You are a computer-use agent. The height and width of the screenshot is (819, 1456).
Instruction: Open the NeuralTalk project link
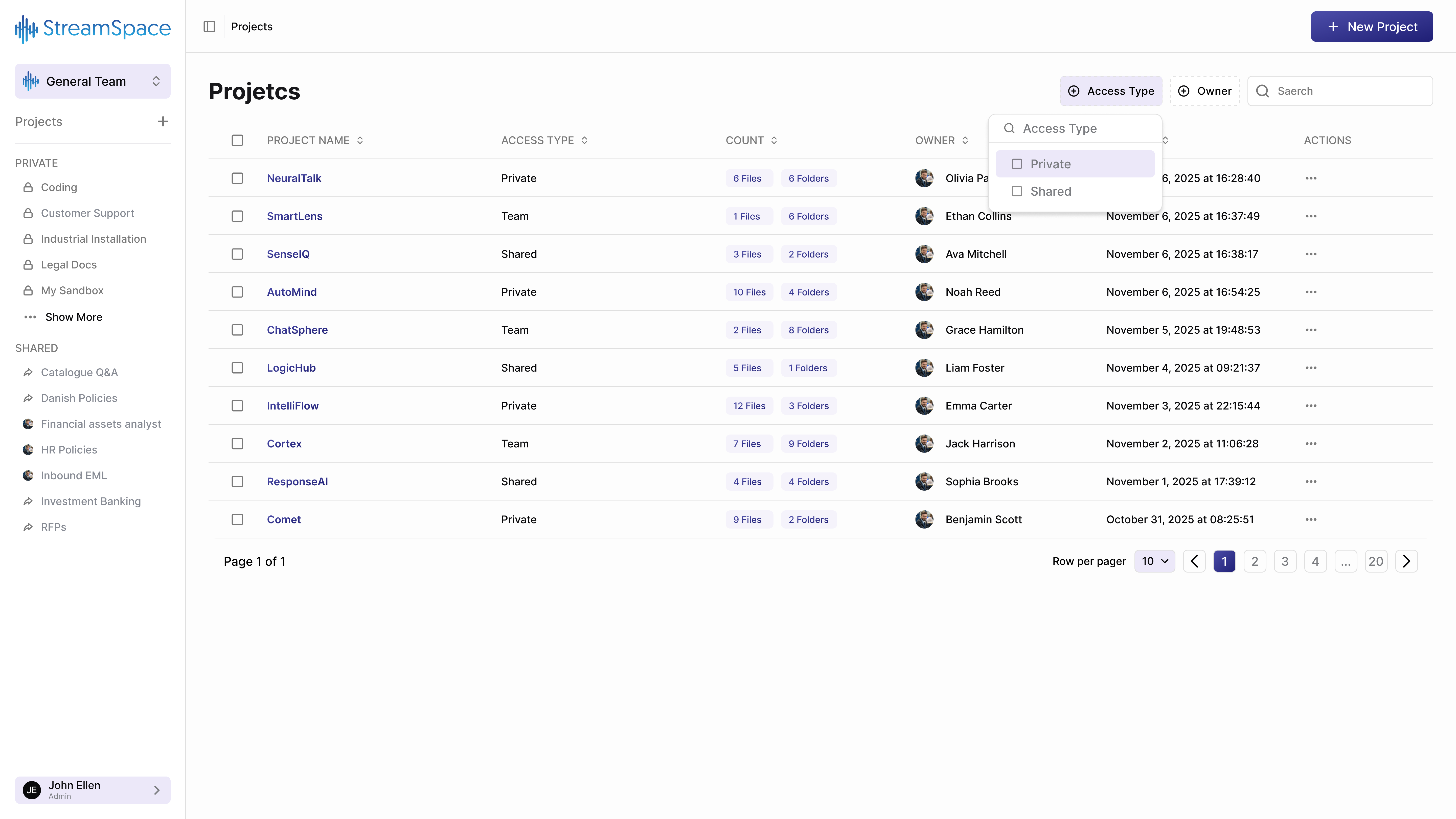(294, 178)
